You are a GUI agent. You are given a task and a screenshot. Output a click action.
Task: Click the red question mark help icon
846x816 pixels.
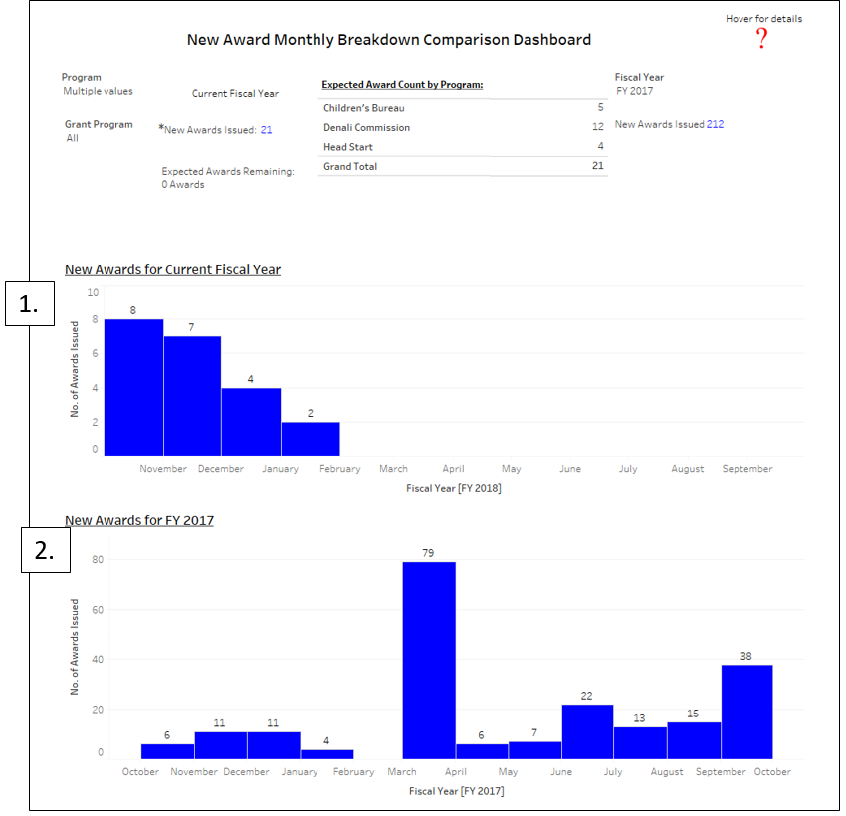coord(762,39)
